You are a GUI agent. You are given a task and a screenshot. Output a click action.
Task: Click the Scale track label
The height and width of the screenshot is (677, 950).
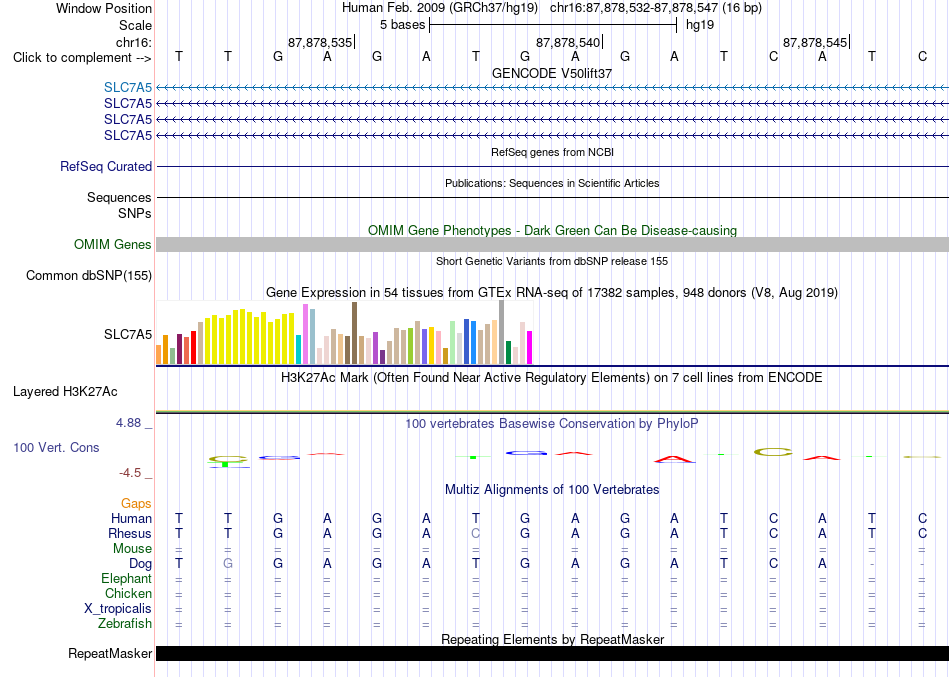pyautogui.click(x=135, y=25)
